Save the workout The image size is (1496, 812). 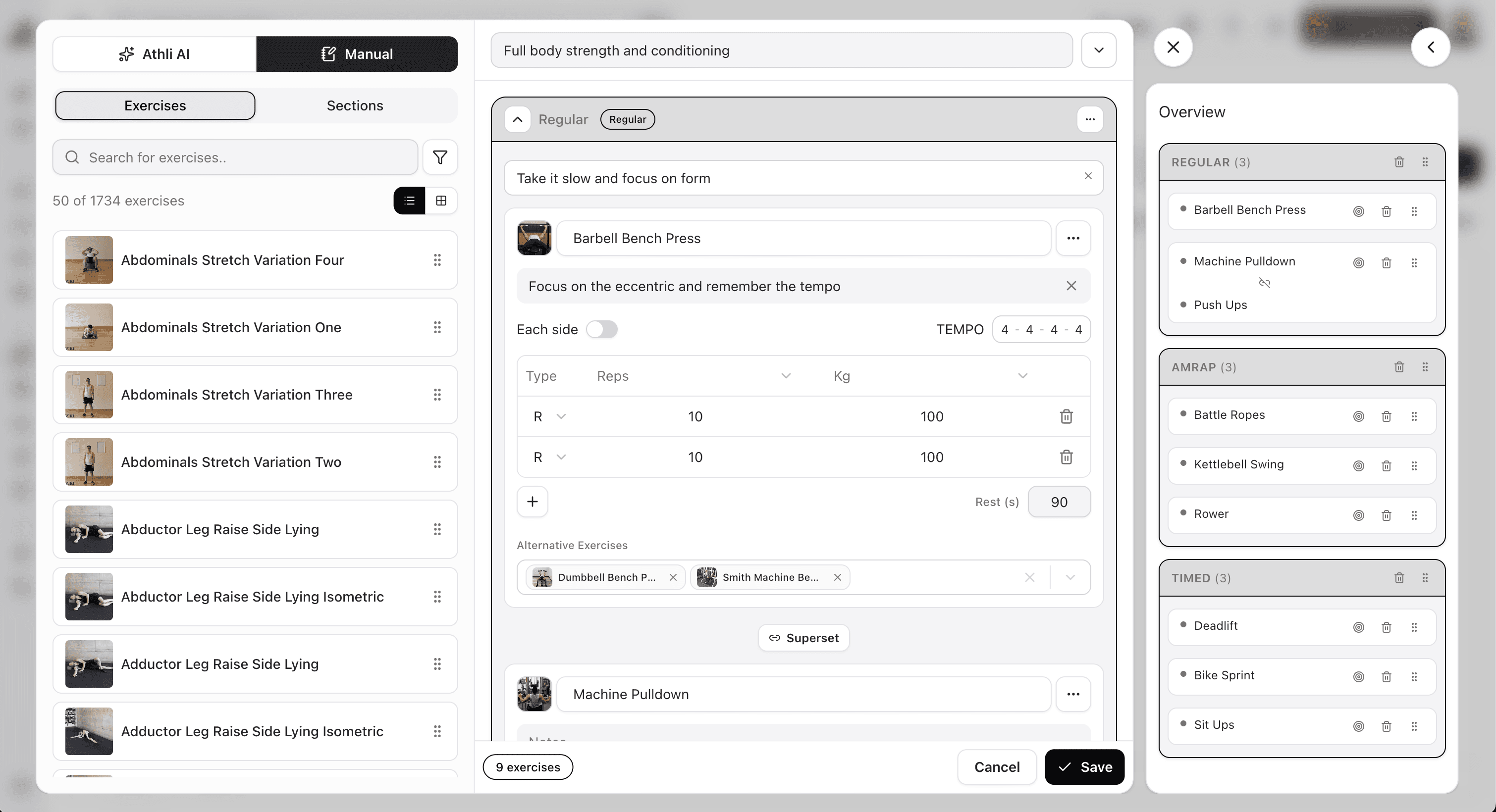point(1084,767)
